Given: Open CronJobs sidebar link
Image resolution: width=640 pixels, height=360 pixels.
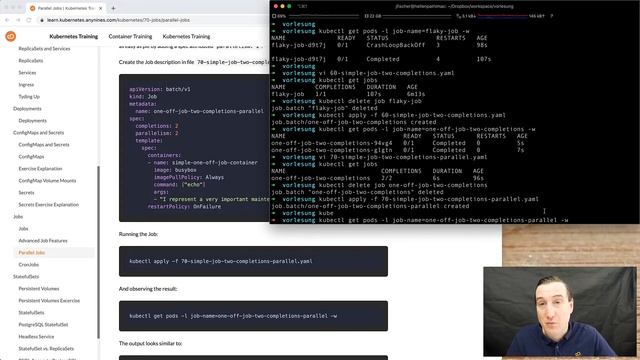Looking at the screenshot, I should click(29, 264).
